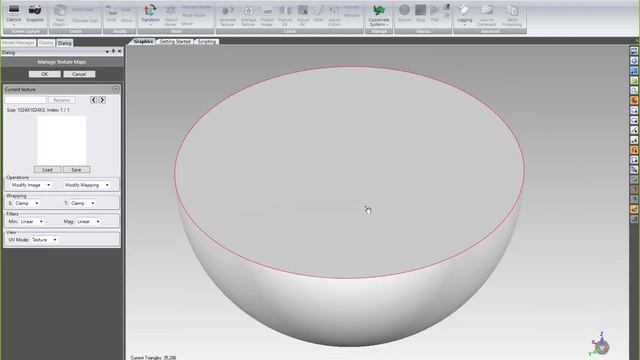Open the Logging tool
This screenshot has width=640, height=360.
(464, 15)
